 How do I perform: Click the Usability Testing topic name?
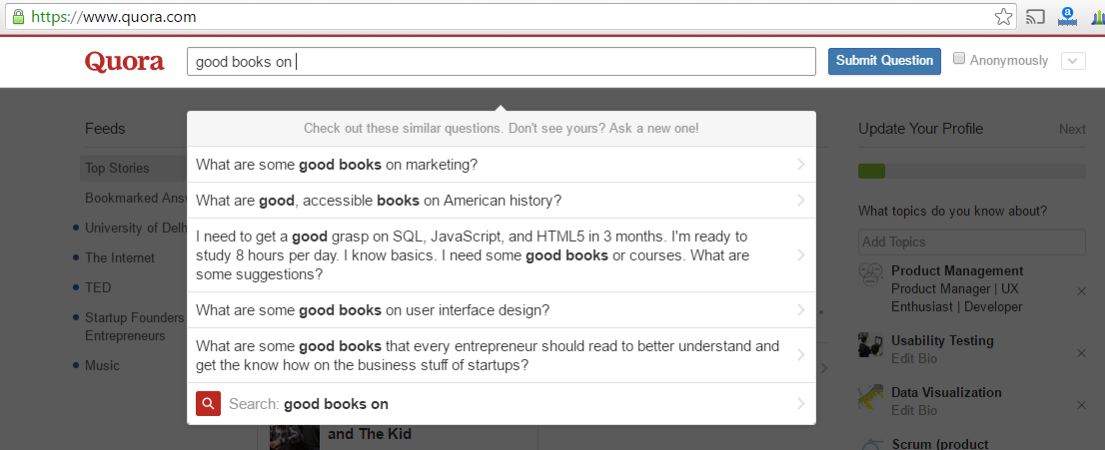pyautogui.click(x=942, y=341)
